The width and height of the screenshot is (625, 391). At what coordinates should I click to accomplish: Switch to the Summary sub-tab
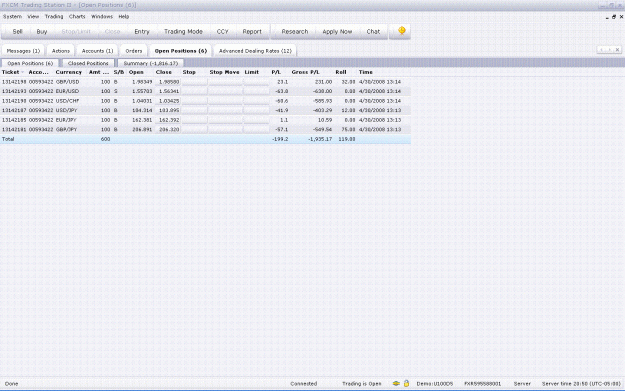151,63
